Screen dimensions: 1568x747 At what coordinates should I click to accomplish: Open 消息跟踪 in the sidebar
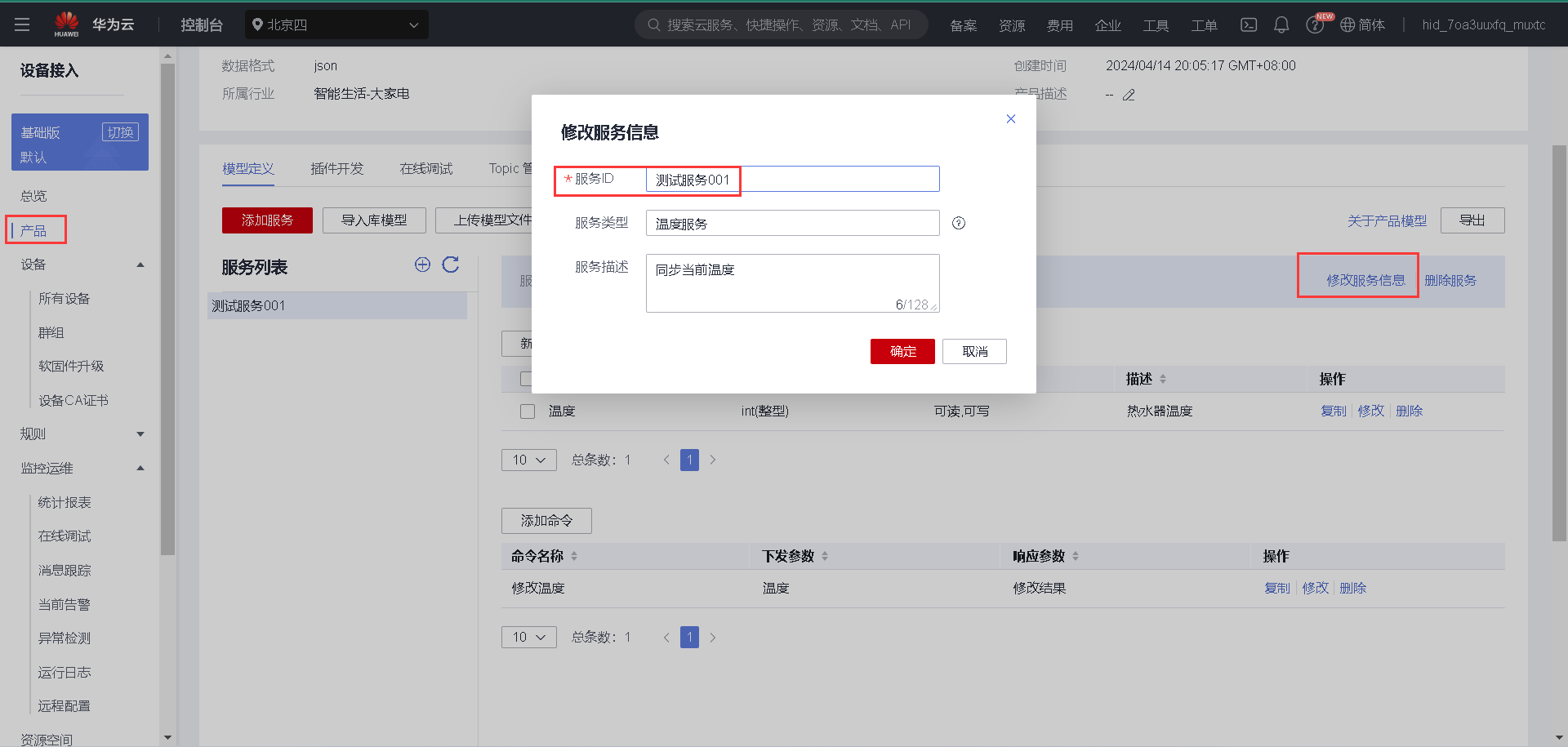[65, 571]
